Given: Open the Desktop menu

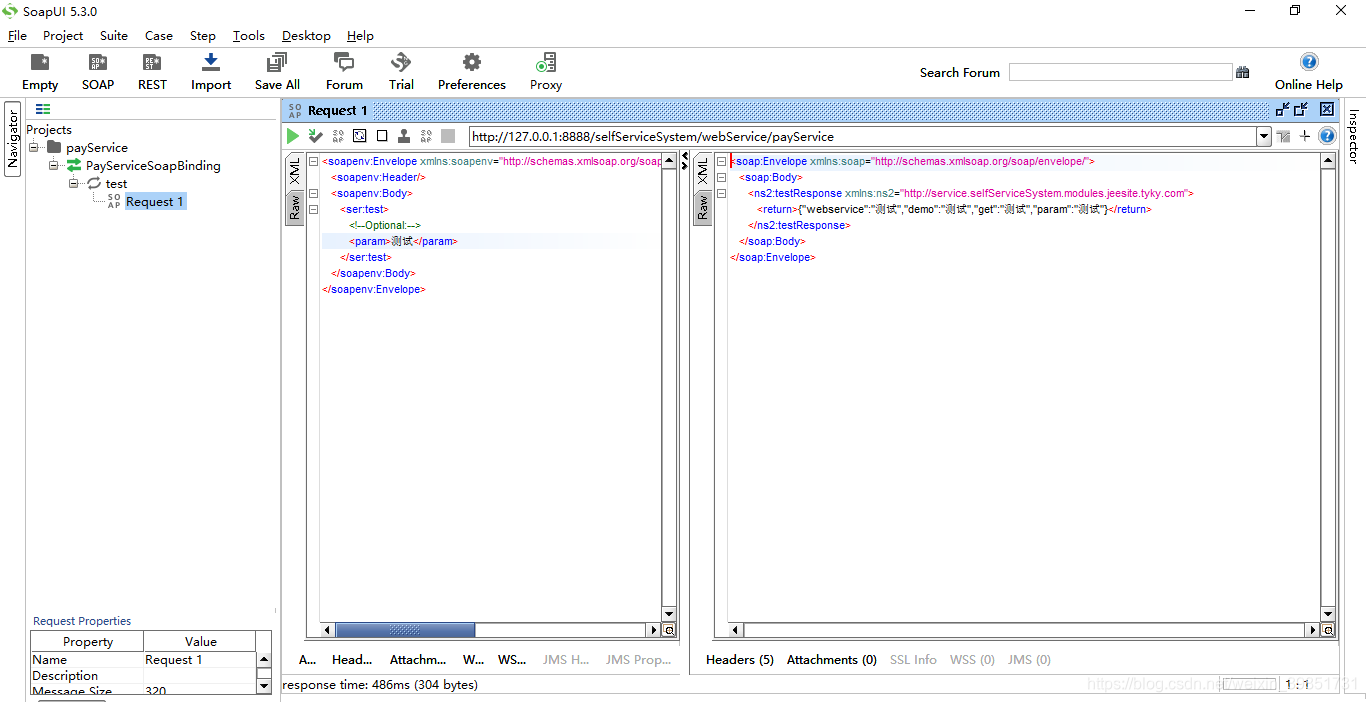Looking at the screenshot, I should 306,35.
